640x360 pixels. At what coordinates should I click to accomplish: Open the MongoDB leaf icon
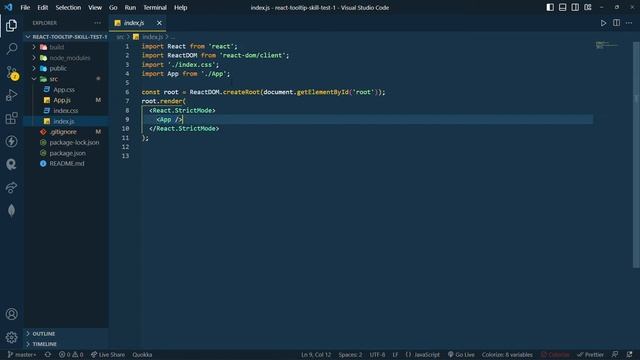pos(11,210)
